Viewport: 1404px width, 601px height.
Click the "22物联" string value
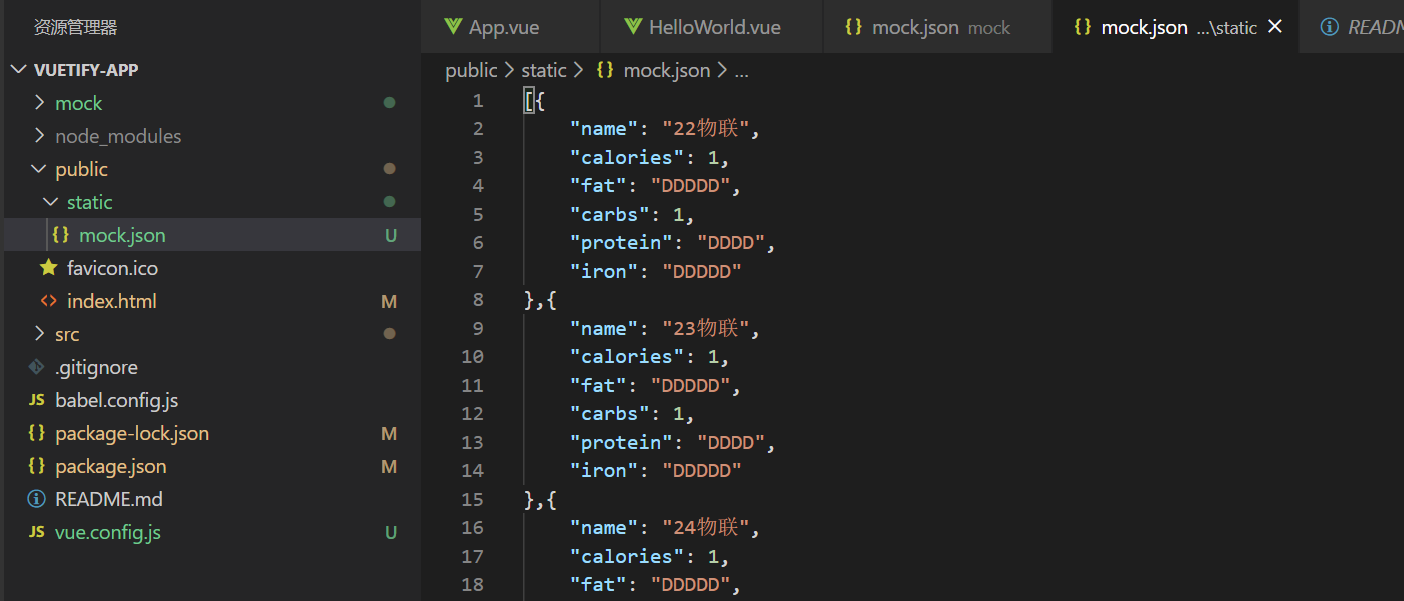pos(705,128)
